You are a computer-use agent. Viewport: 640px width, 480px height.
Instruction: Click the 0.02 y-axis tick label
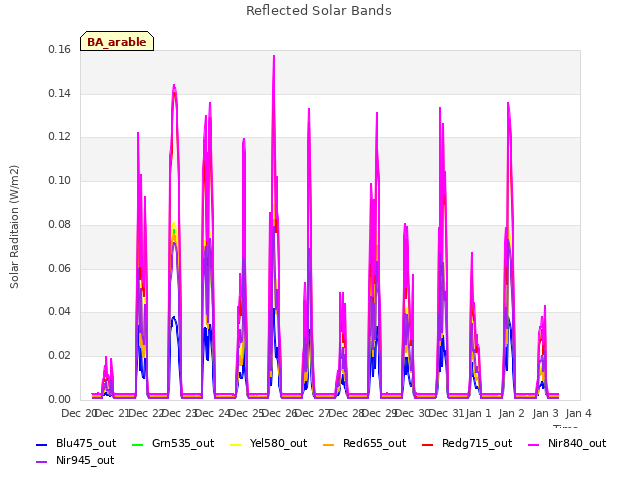tap(59, 356)
